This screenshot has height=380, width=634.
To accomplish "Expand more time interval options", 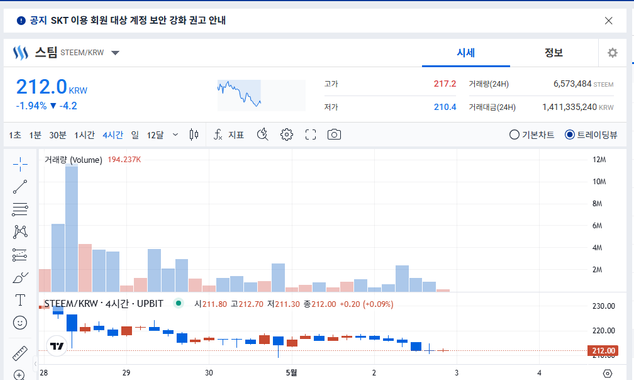I will tap(175, 135).
